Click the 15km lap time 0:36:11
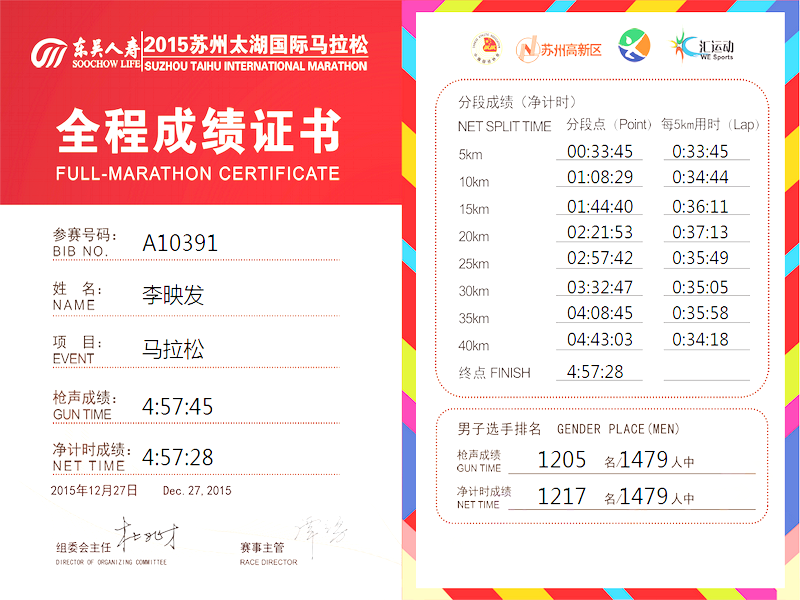800x600 pixels. tap(700, 207)
